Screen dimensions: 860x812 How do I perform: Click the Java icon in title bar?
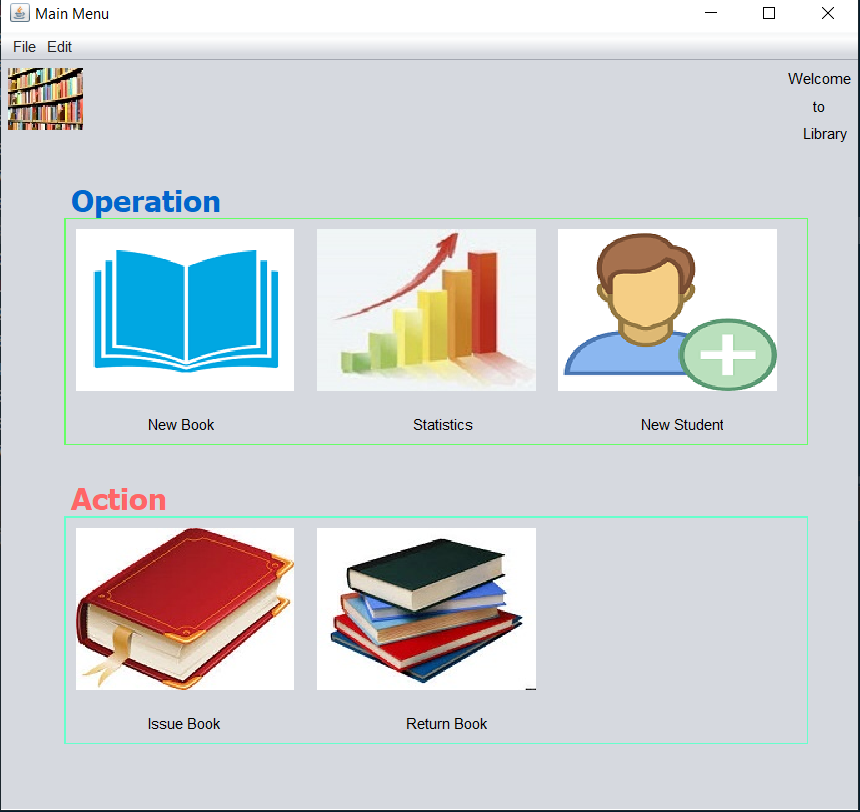[19, 14]
